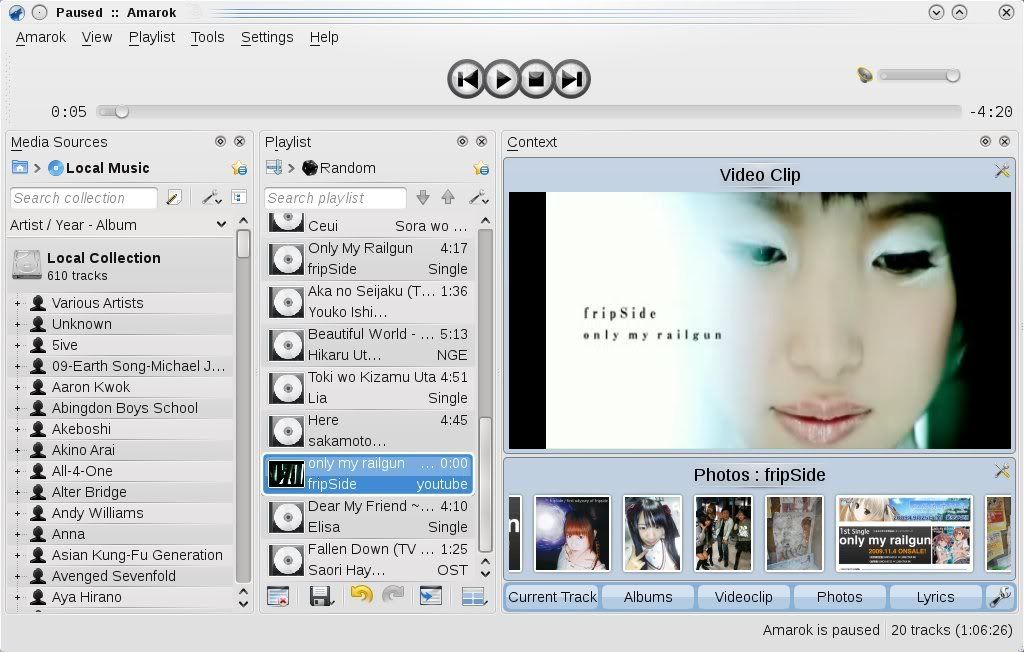Configure context applets wrench icon
Image resolution: width=1024 pixels, height=652 pixels.
1000,596
